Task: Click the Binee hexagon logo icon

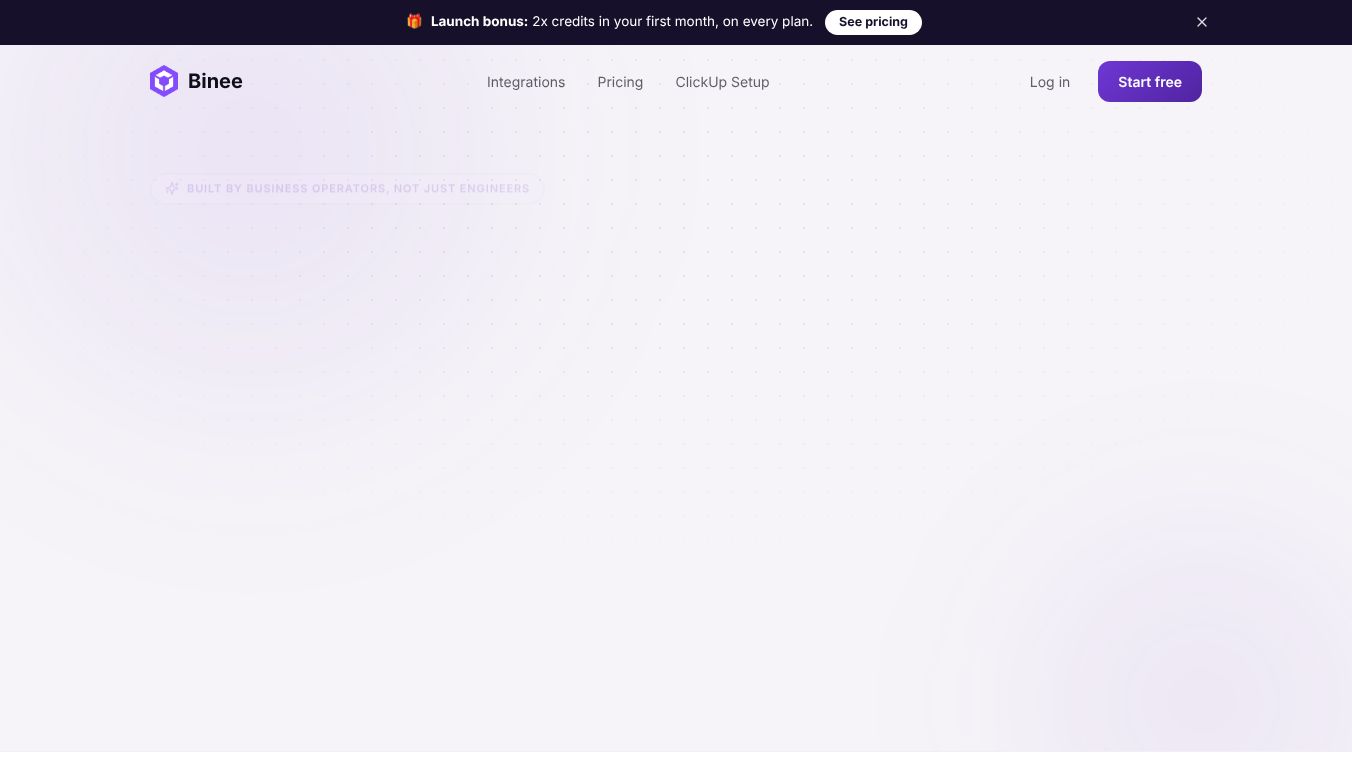Action: point(164,82)
